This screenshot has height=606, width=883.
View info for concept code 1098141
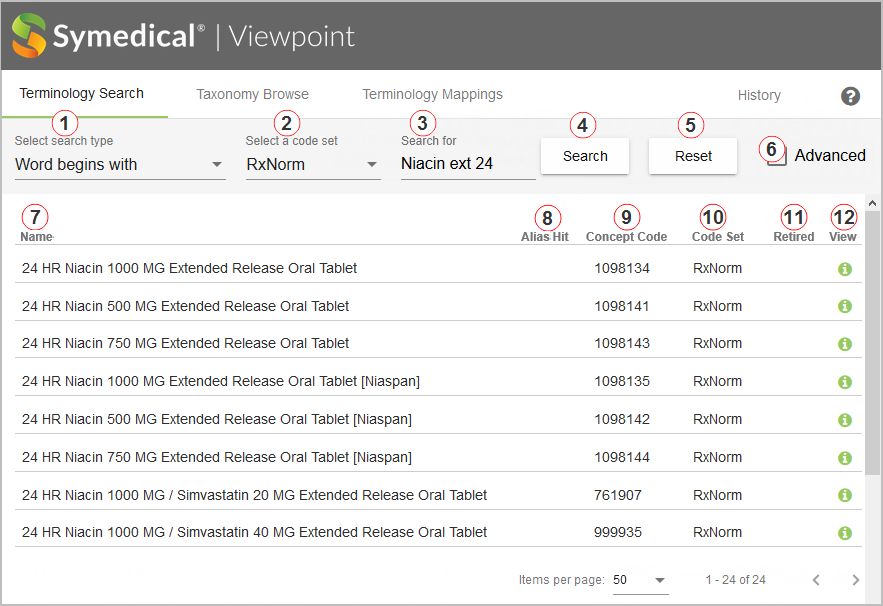tap(845, 306)
